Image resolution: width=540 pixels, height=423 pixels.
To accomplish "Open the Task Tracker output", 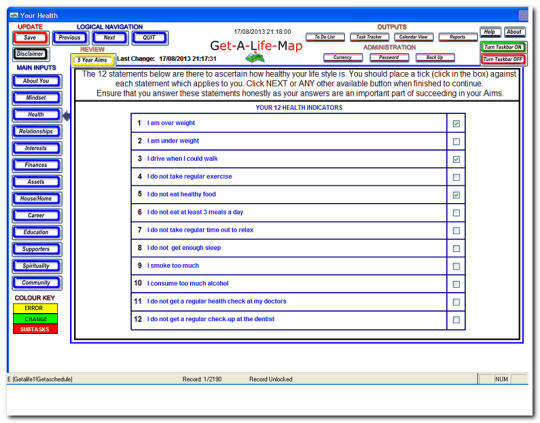I will coord(369,37).
